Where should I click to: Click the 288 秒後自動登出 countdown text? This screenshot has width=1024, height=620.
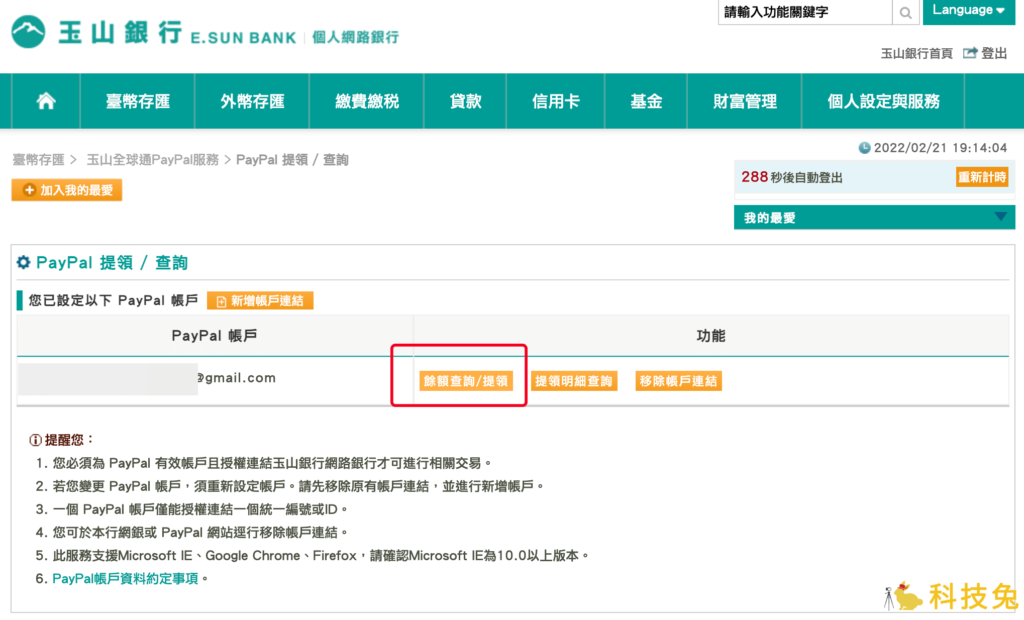tap(792, 177)
